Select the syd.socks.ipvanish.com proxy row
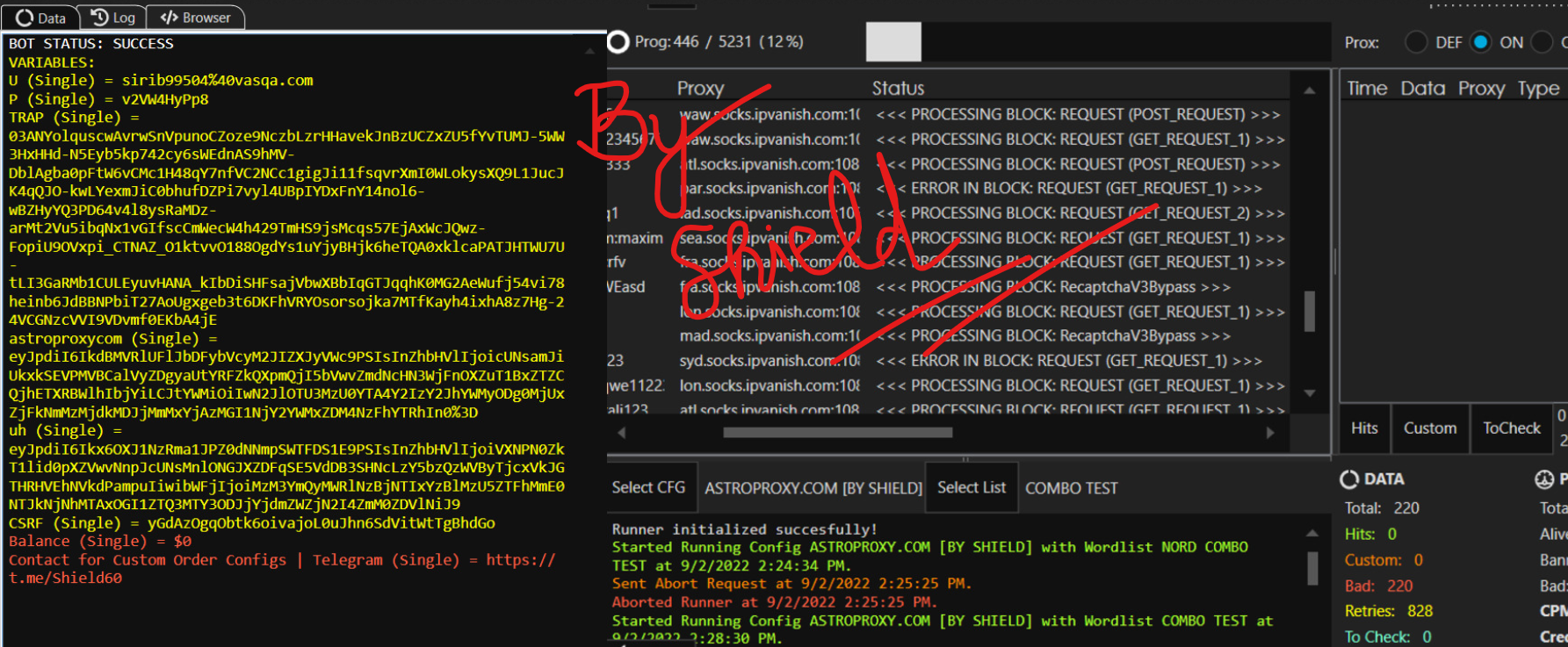This screenshot has height=647, width=1568. pyautogui.click(x=949, y=361)
